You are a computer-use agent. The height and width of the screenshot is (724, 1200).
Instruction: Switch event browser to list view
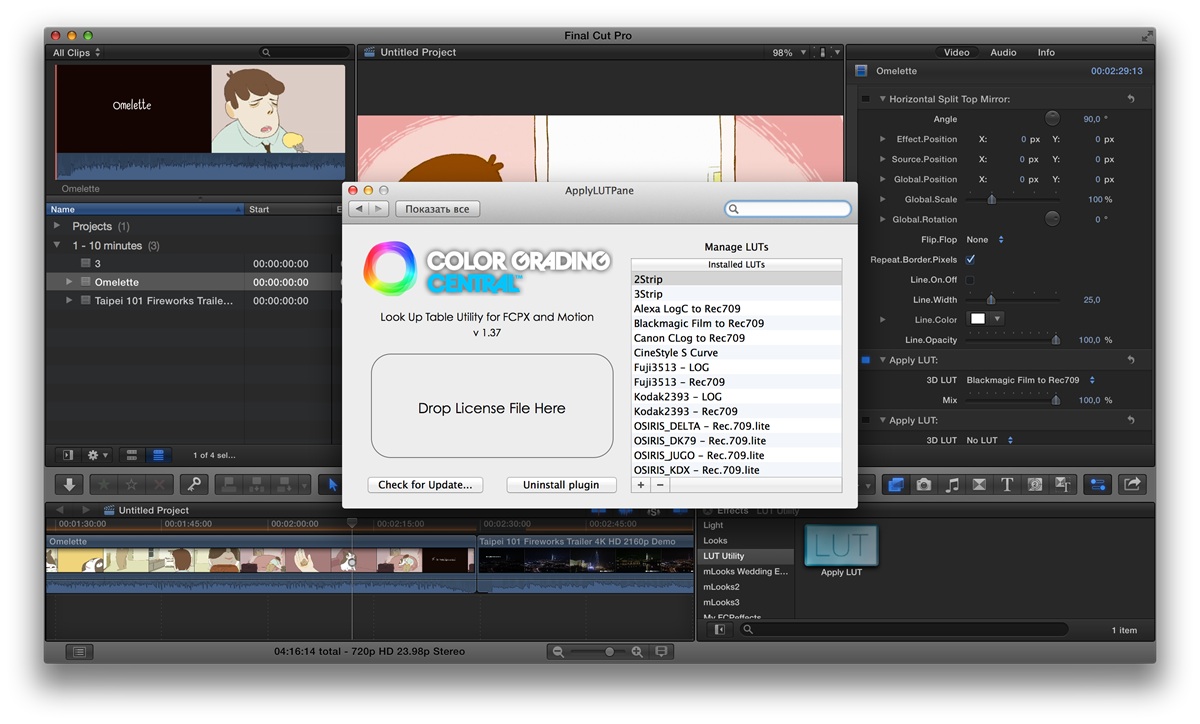click(x=157, y=455)
